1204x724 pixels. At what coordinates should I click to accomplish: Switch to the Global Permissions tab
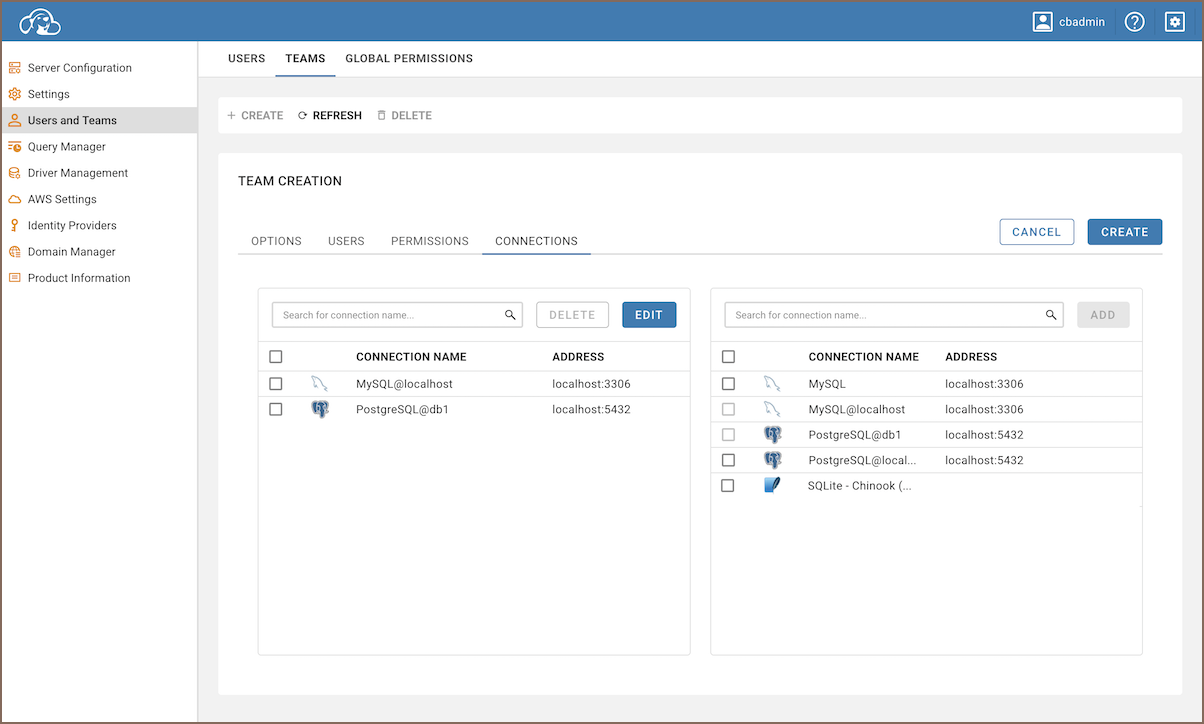click(x=409, y=59)
